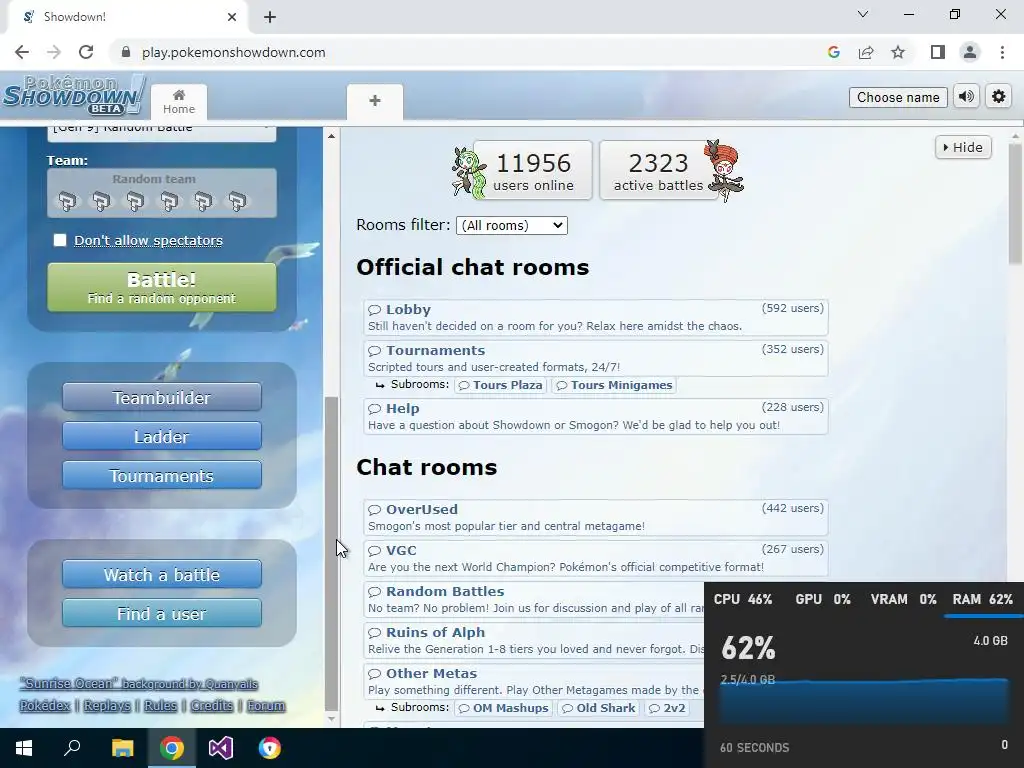Image resolution: width=1024 pixels, height=768 pixels.
Task: Open the Tours Plaza subroom
Action: pyautogui.click(x=501, y=385)
